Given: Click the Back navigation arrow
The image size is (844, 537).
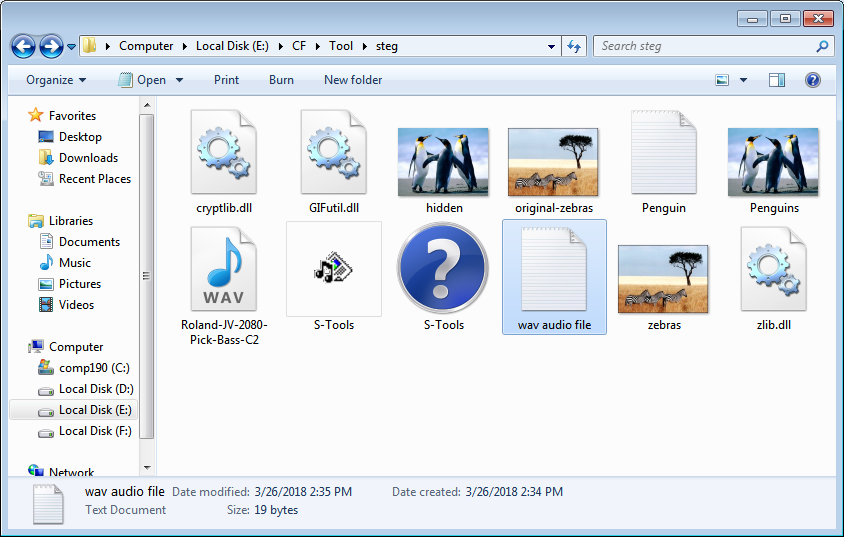Looking at the screenshot, I should tap(24, 46).
